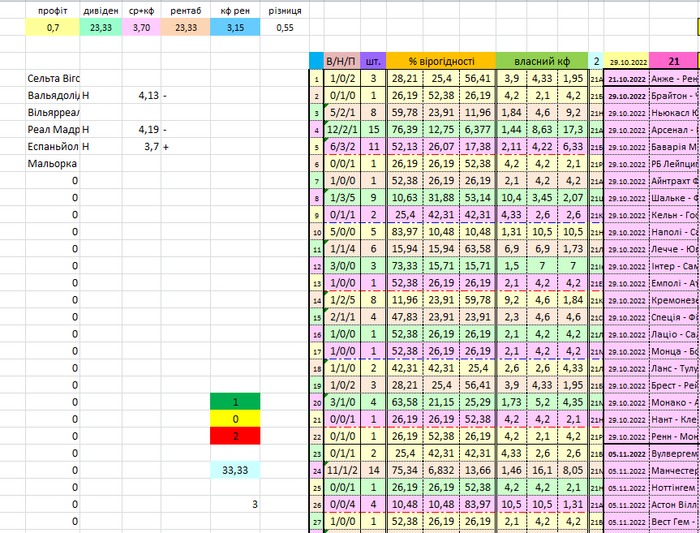Click the 'Мальорка' team cell
Viewport: 700px width, 533px height.
coord(53,163)
